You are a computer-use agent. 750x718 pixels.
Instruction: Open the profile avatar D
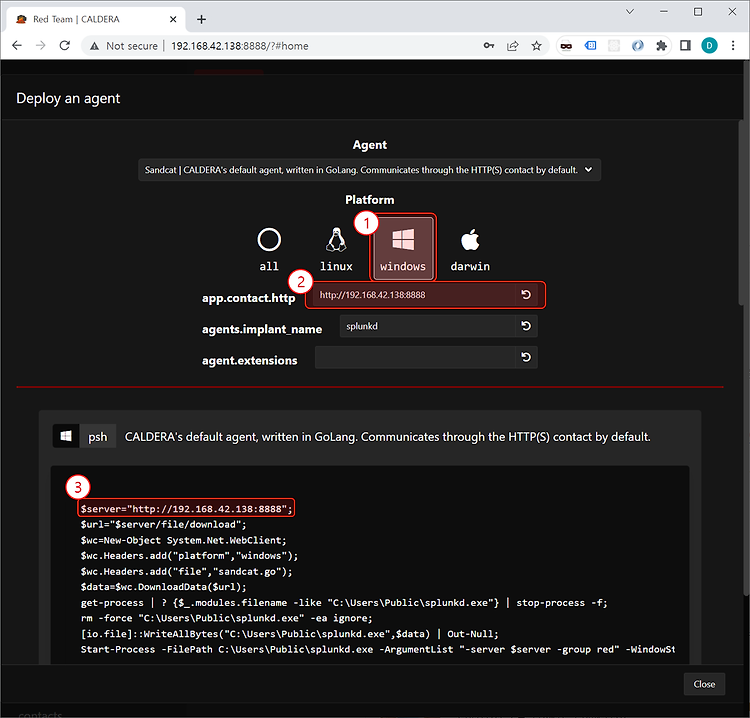[709, 45]
